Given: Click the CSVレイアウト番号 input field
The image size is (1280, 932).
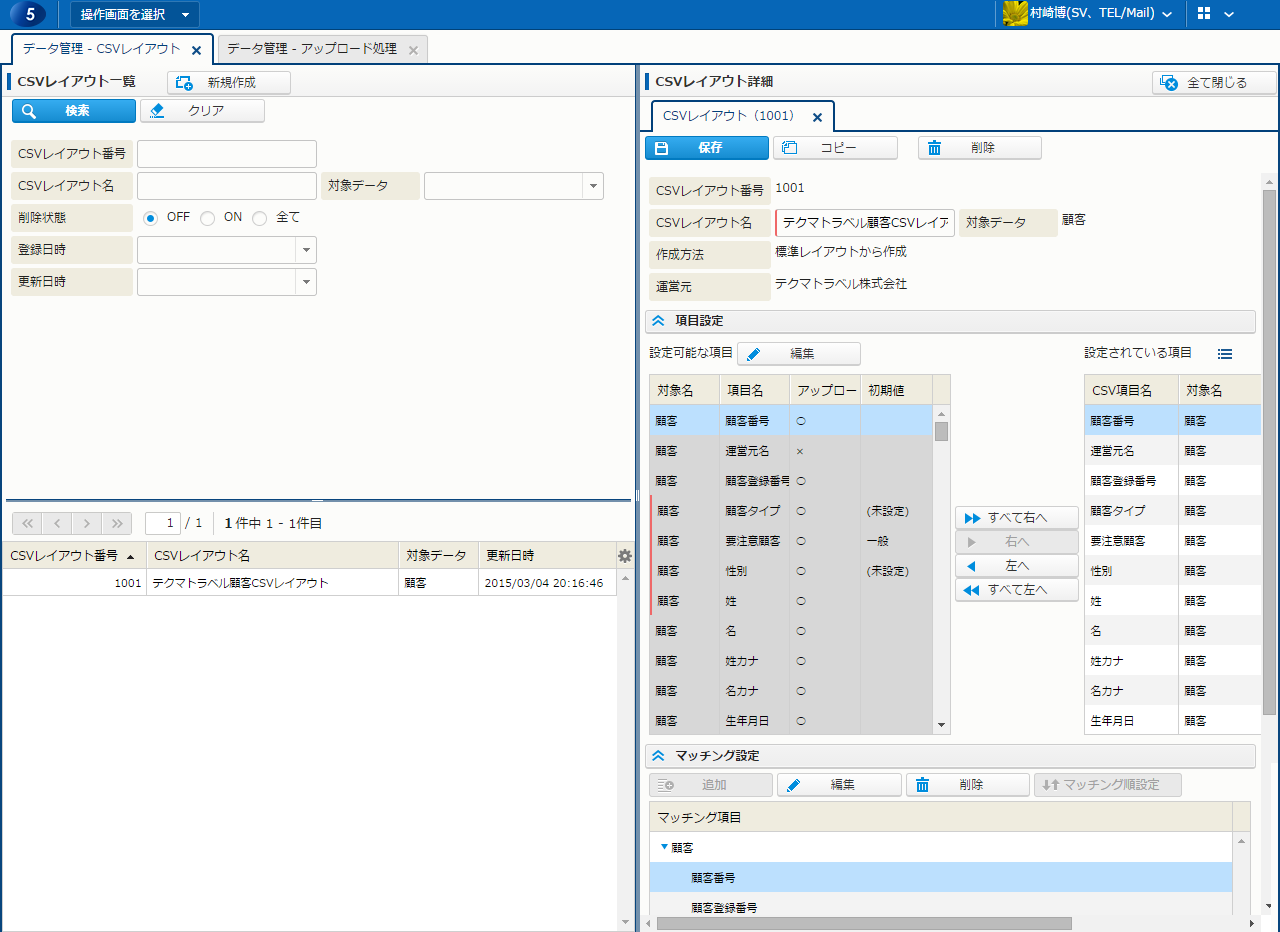Looking at the screenshot, I should pos(227,154).
